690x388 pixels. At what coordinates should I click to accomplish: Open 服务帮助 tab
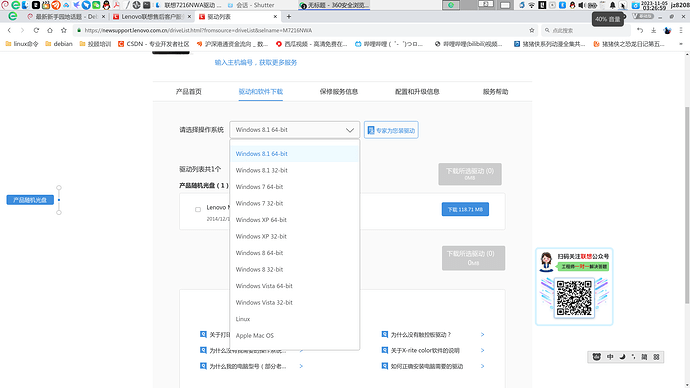[495, 92]
